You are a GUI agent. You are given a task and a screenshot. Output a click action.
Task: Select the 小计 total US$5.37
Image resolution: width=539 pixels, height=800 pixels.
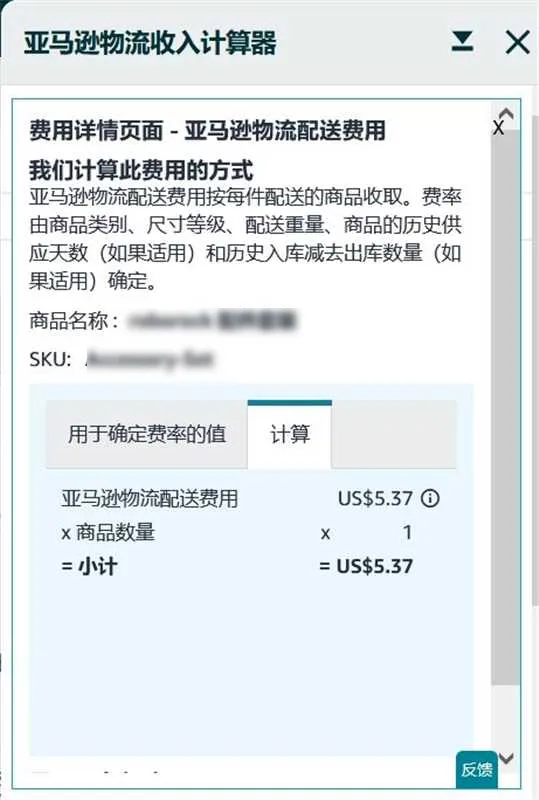coord(366,566)
